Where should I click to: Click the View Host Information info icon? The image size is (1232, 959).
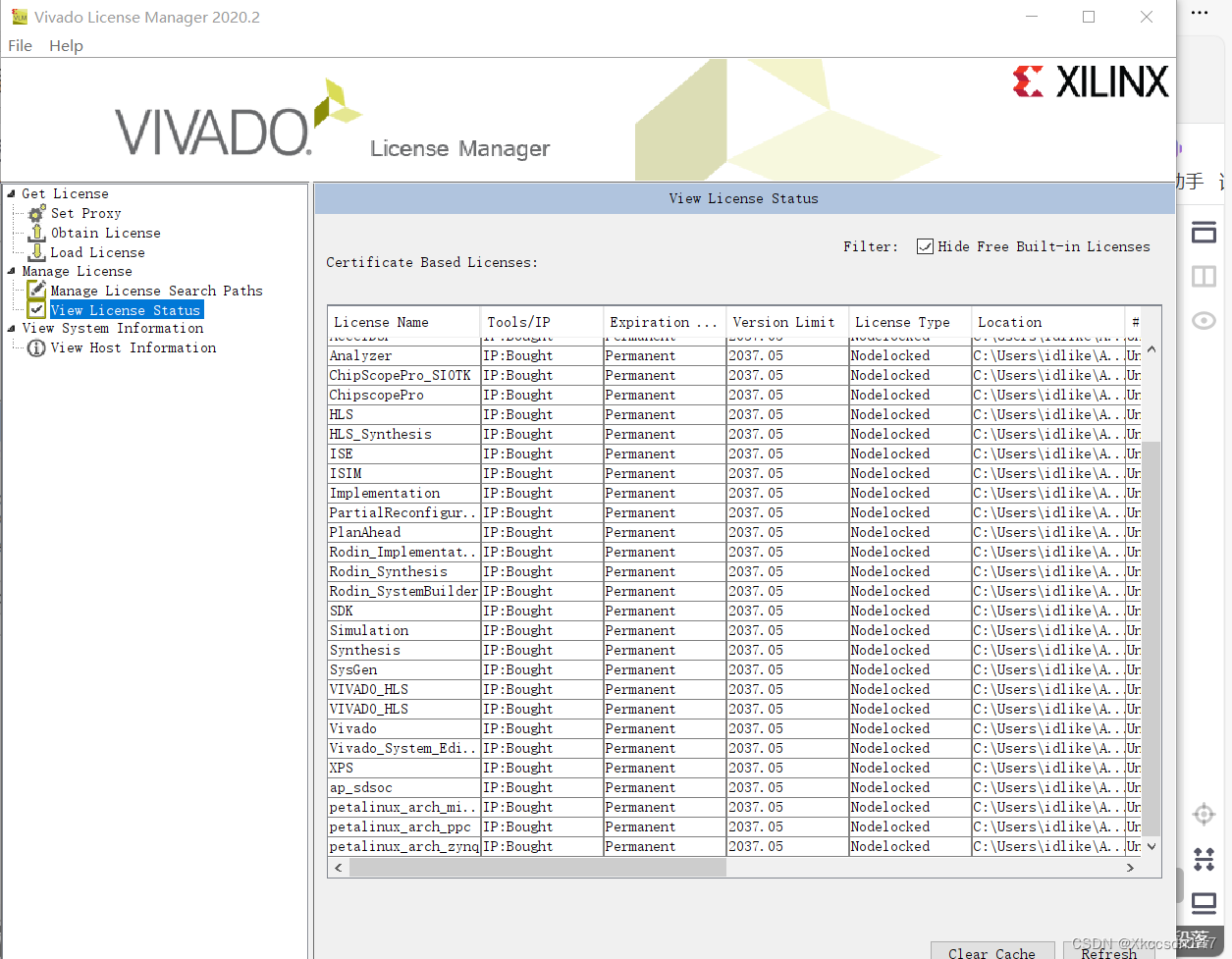(36, 347)
